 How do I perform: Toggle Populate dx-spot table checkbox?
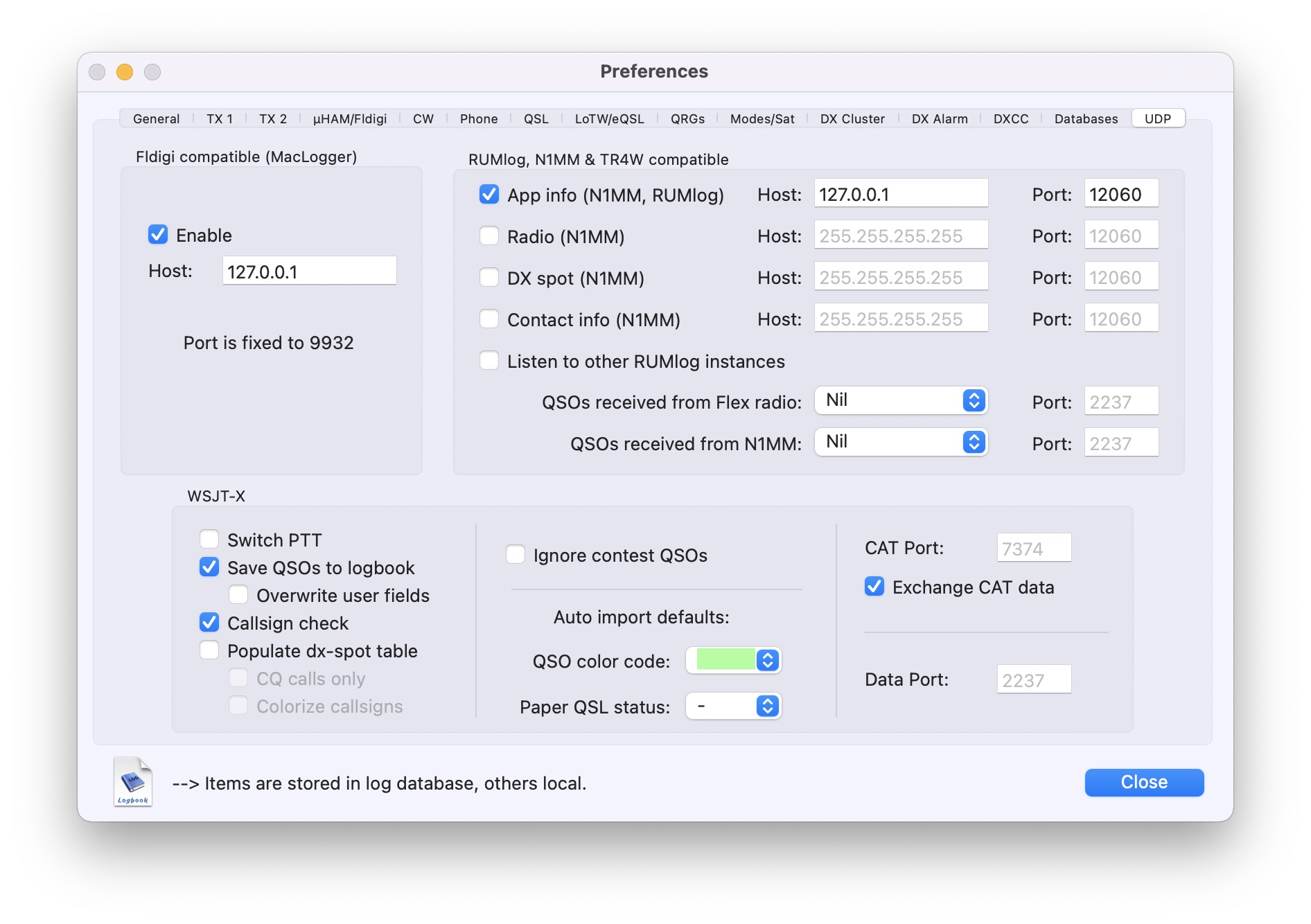(209, 650)
